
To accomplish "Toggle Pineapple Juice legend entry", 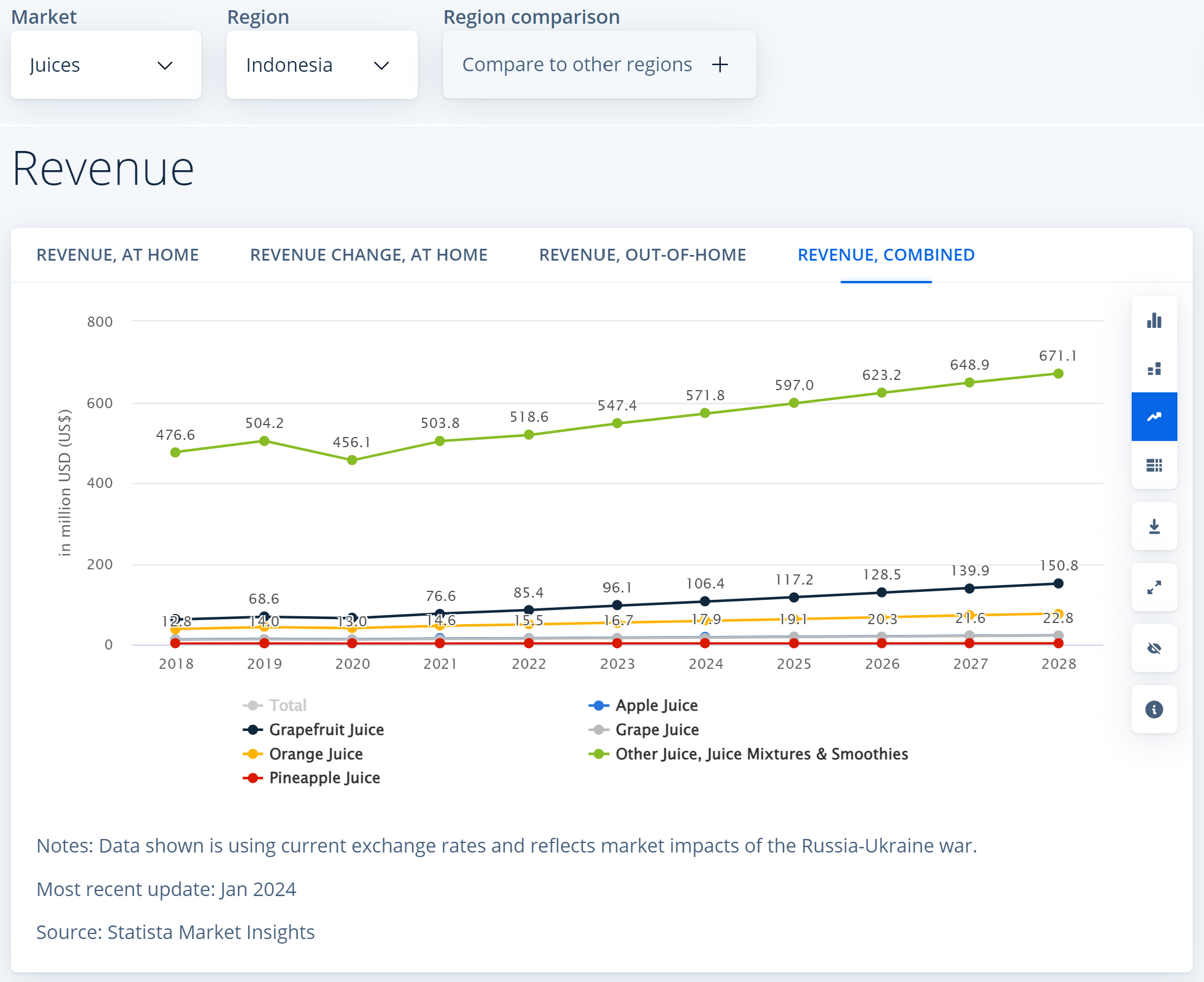I will (x=324, y=778).
